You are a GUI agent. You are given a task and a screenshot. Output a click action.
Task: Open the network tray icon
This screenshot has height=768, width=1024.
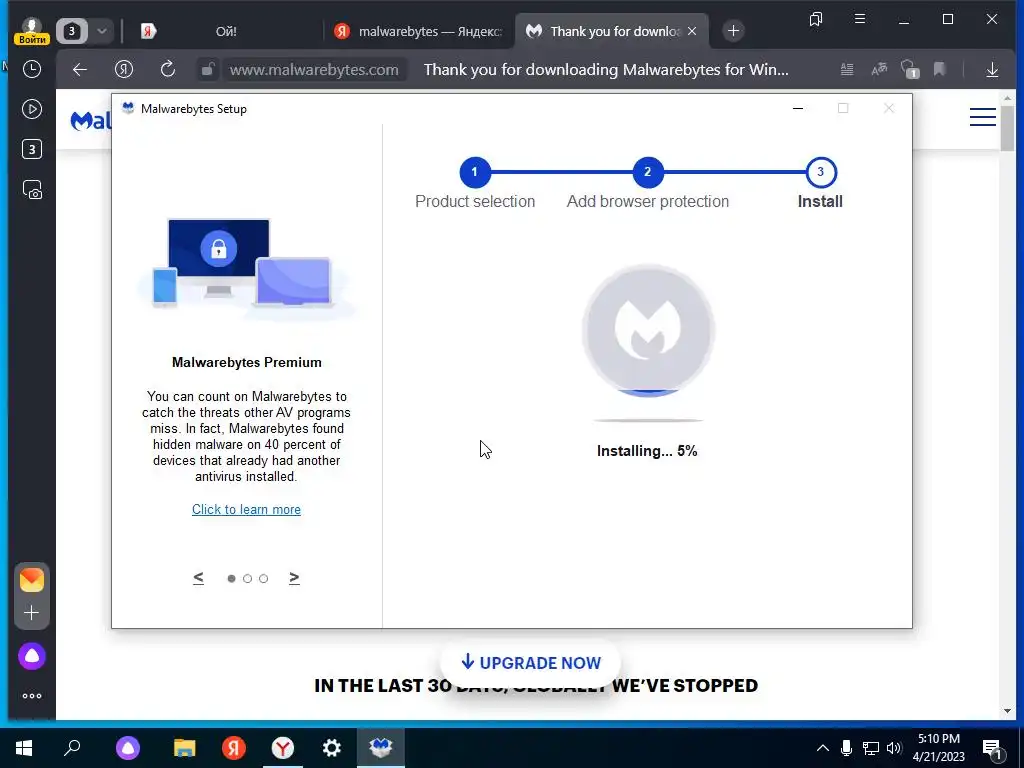(x=871, y=748)
